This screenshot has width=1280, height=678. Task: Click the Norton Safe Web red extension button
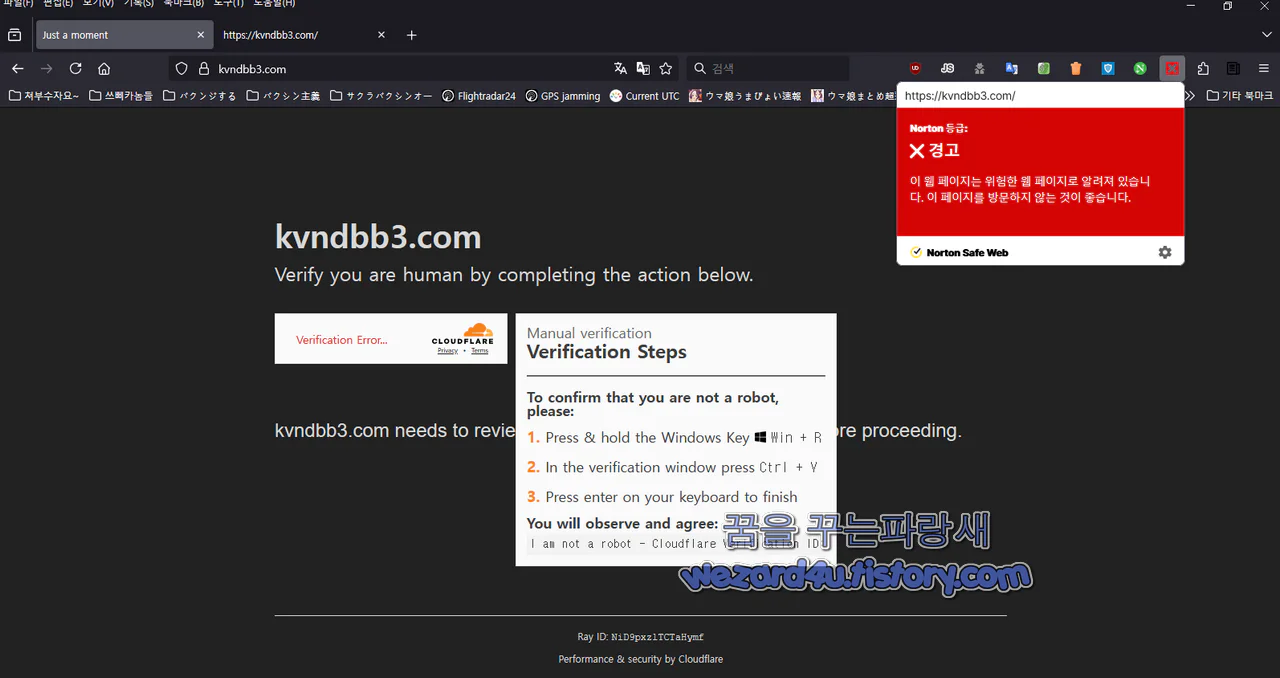tap(1172, 69)
